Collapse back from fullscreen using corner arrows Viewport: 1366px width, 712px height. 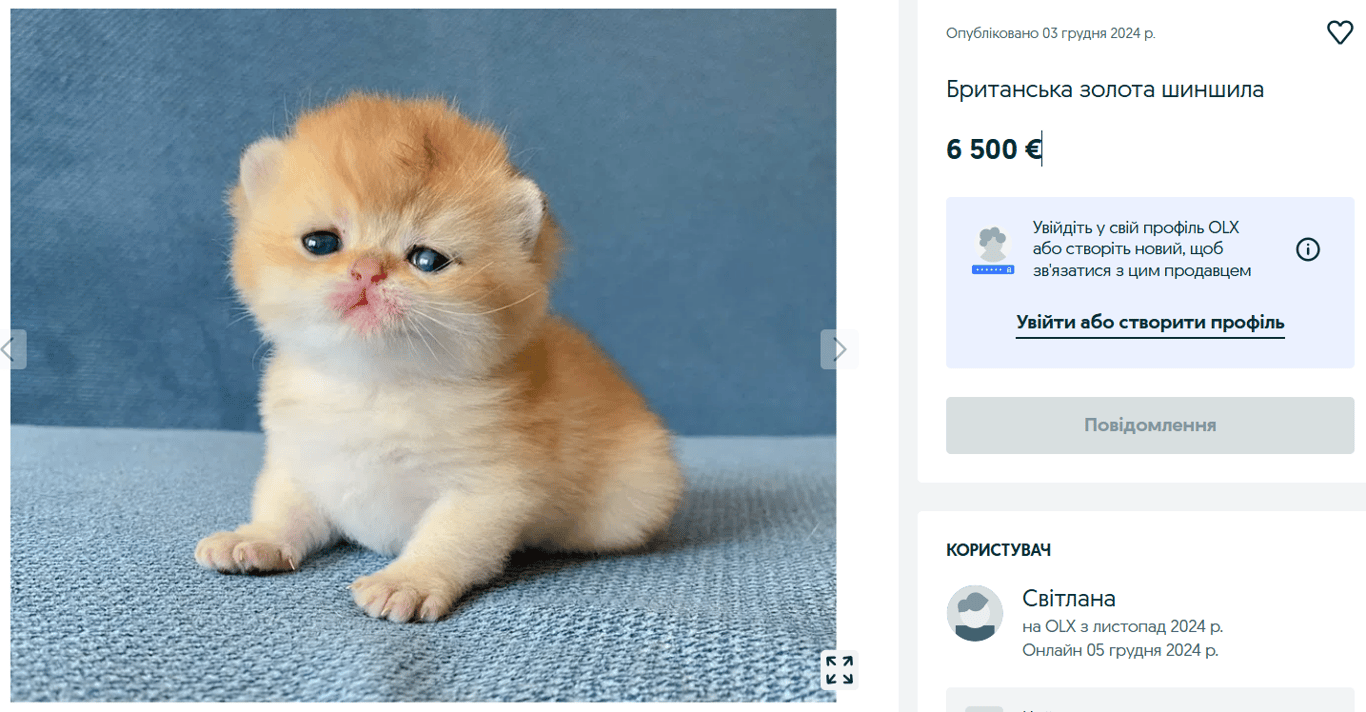841,670
